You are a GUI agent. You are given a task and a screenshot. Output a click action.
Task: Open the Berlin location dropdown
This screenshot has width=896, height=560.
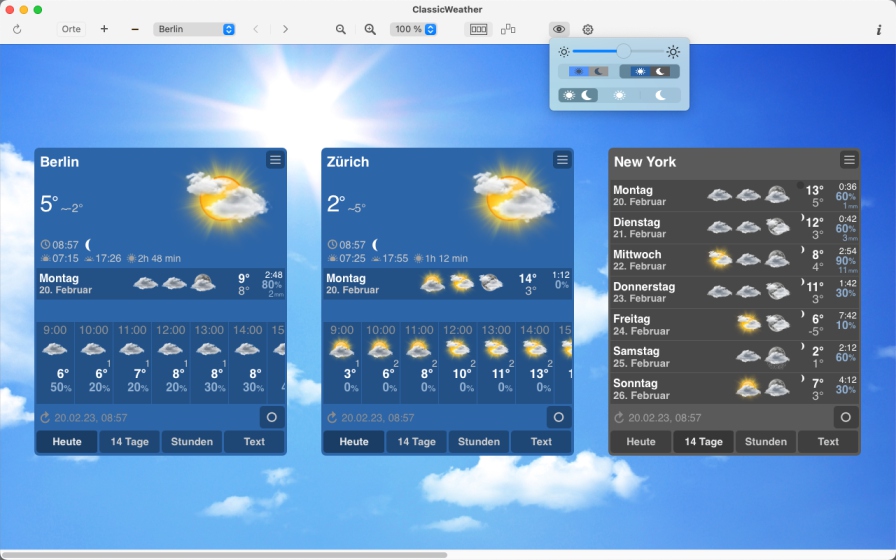(x=194, y=29)
